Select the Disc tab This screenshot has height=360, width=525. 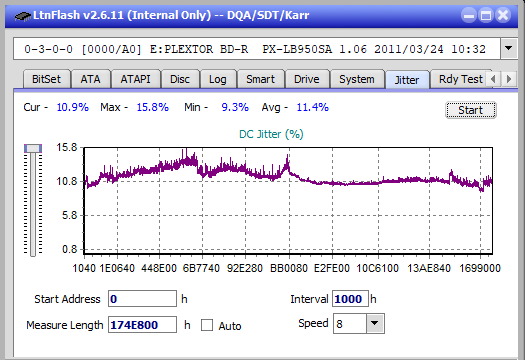pos(180,79)
